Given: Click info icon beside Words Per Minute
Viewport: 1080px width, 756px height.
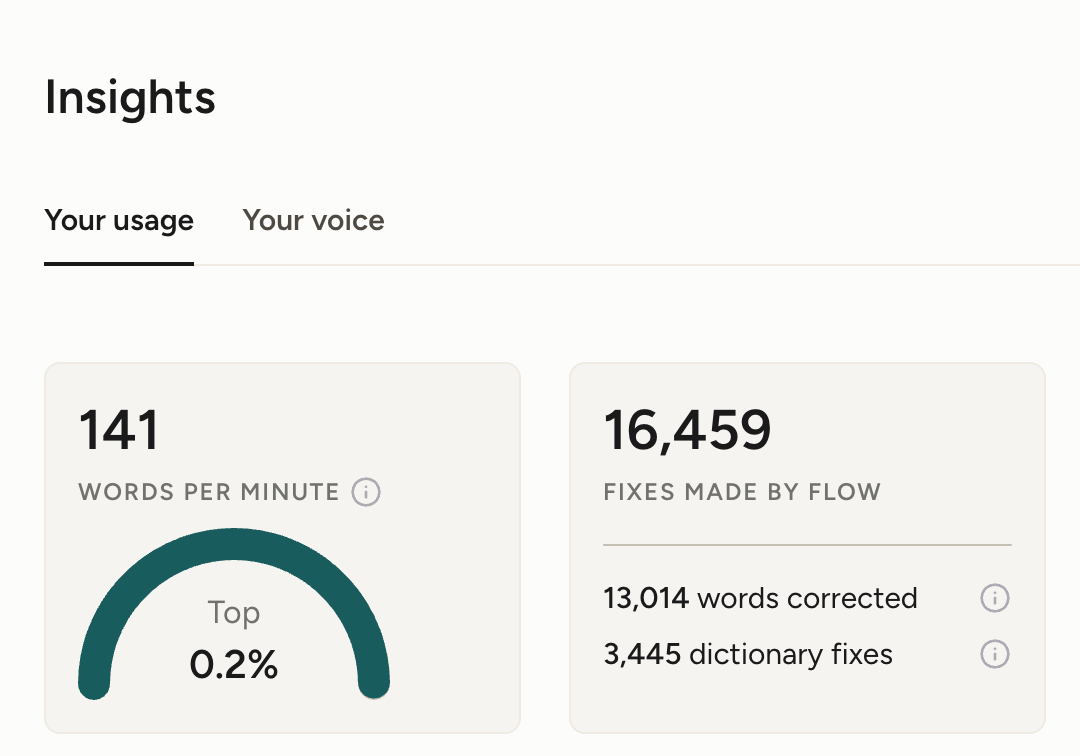Looking at the screenshot, I should coord(366,492).
